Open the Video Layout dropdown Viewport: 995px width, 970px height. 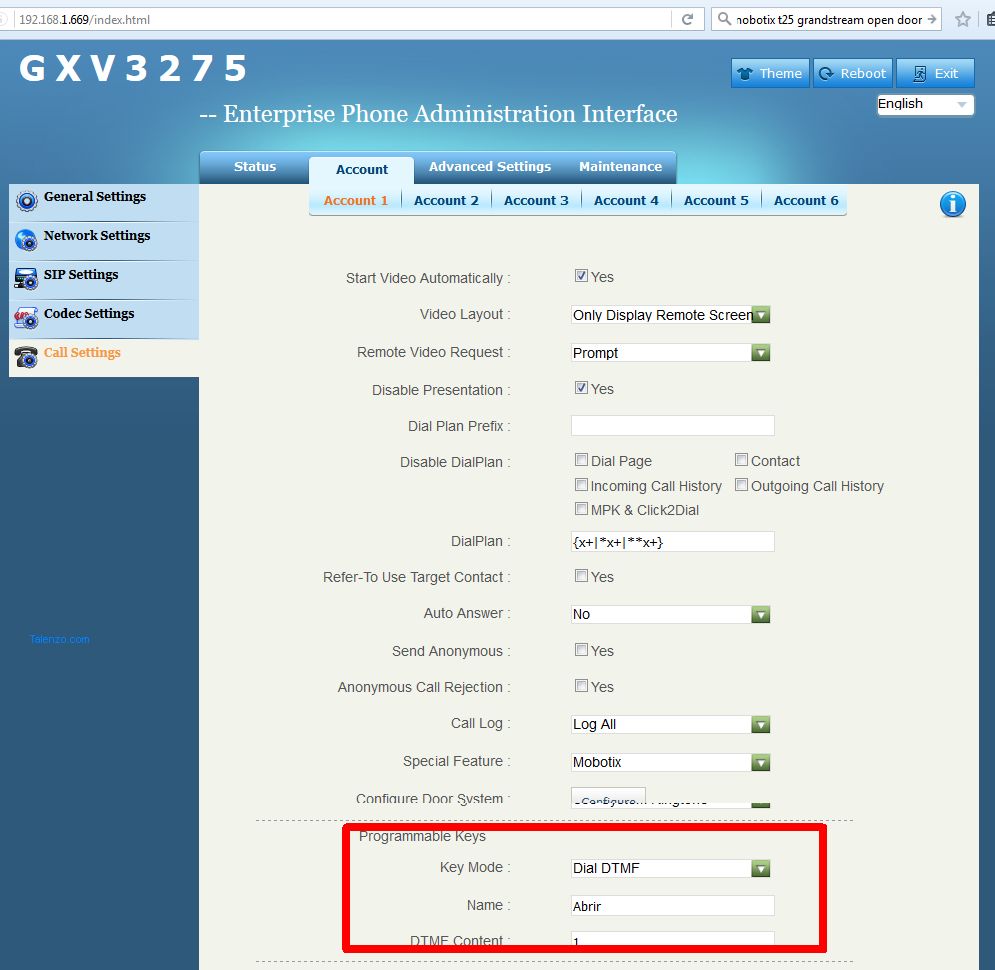tap(671, 315)
